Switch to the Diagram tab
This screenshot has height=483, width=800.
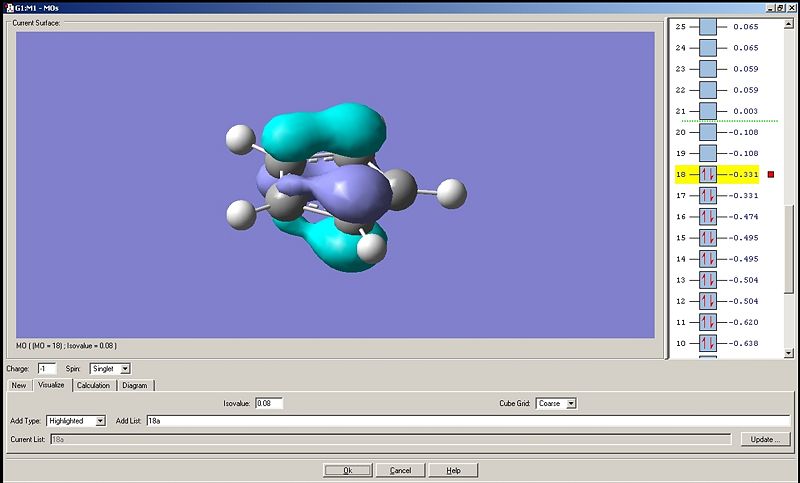[x=135, y=385]
